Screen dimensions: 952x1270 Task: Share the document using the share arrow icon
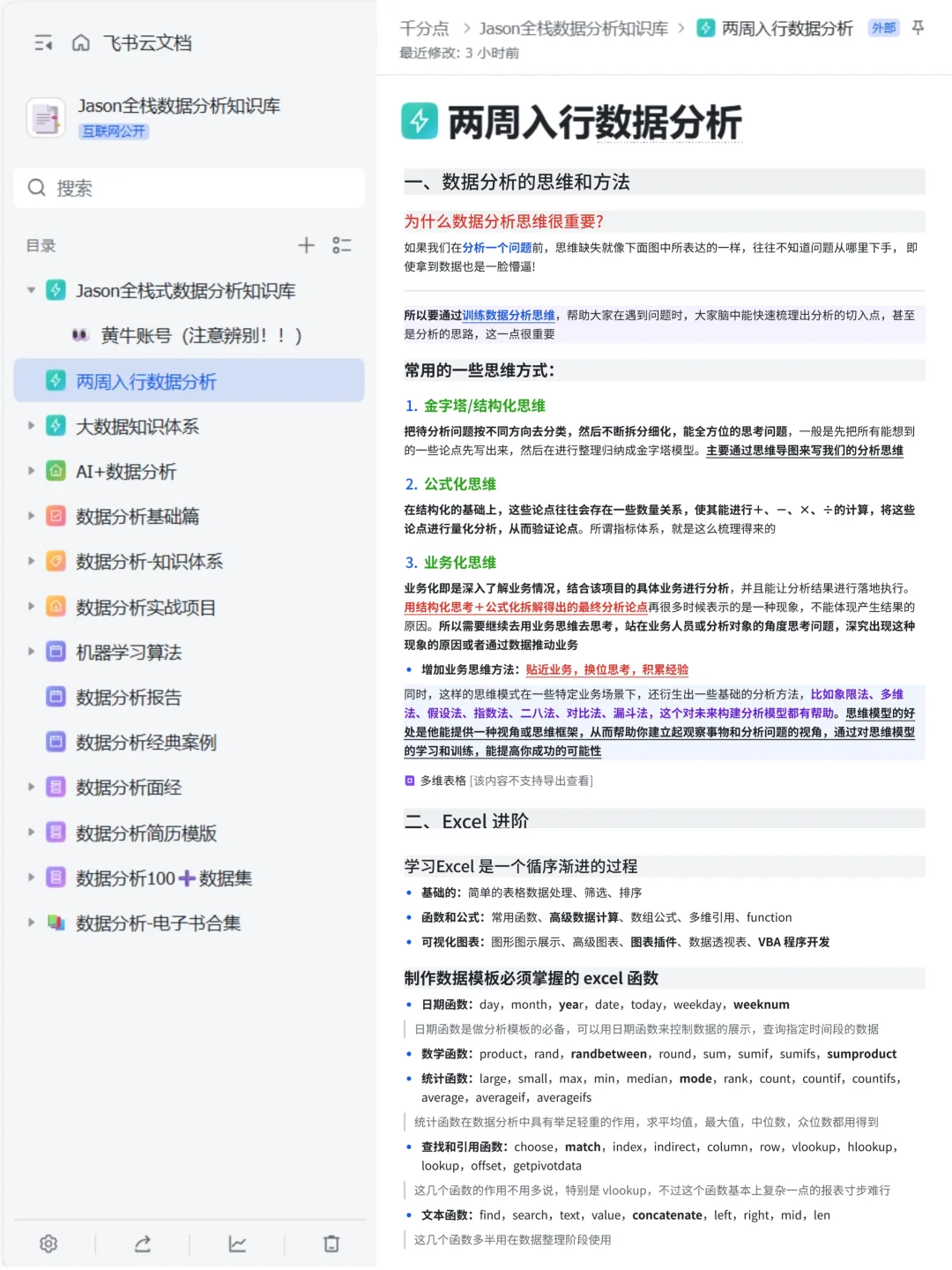click(143, 1244)
